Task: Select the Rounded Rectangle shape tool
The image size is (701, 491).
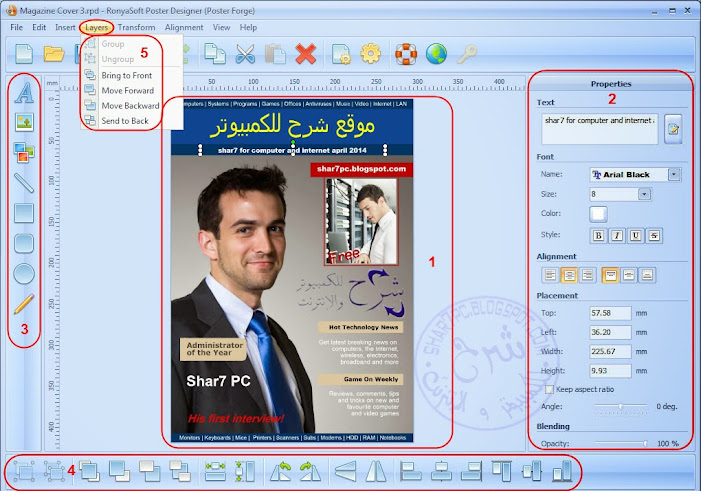Action: pos(24,244)
